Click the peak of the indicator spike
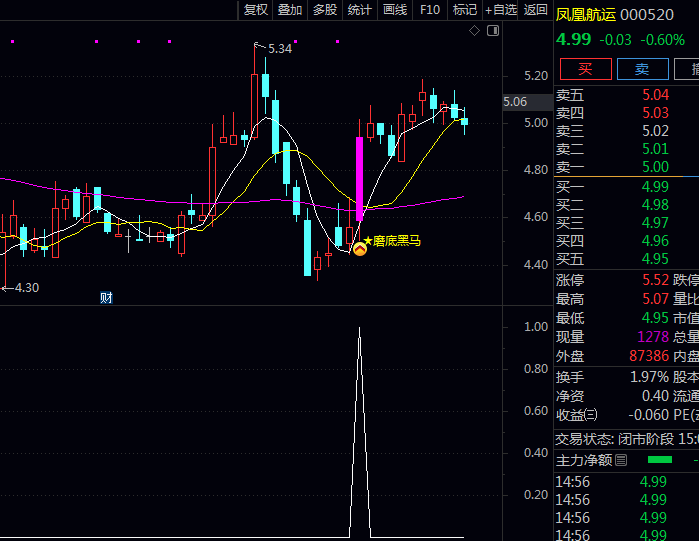 tap(360, 329)
